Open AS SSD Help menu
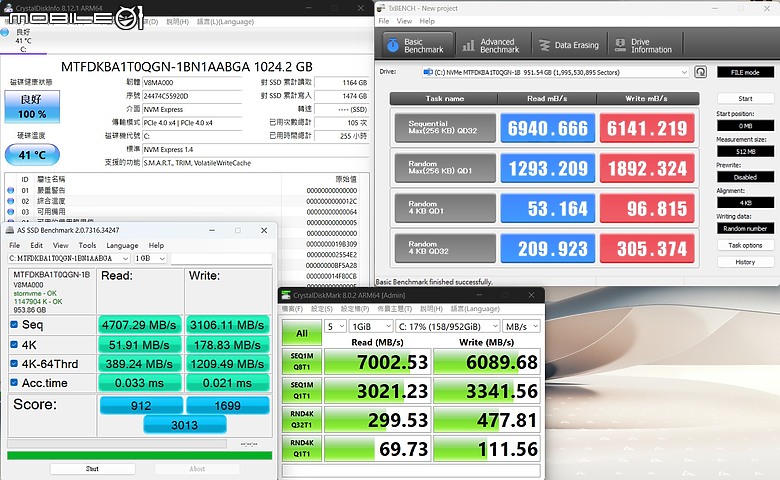 pos(156,245)
